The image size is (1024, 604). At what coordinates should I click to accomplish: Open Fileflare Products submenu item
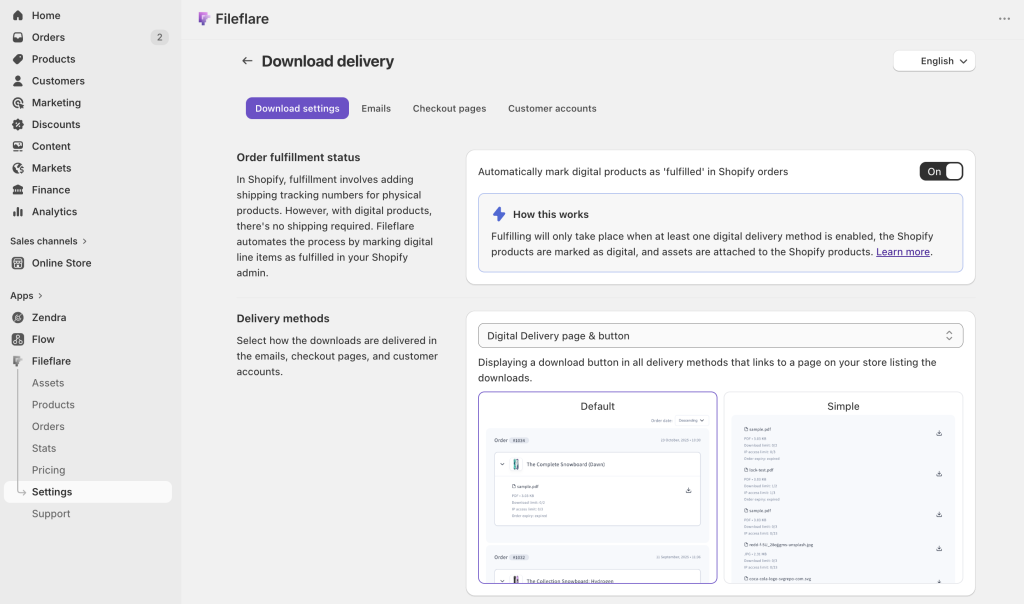(x=53, y=405)
